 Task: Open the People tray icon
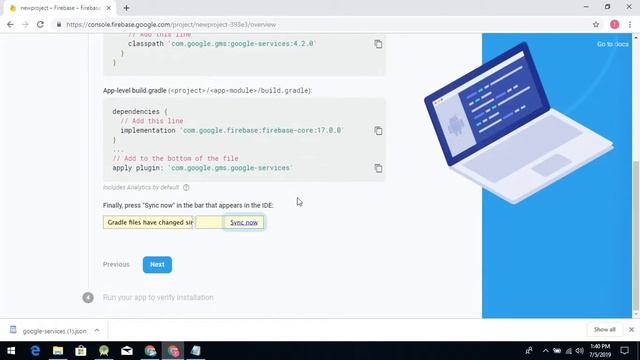(529, 351)
